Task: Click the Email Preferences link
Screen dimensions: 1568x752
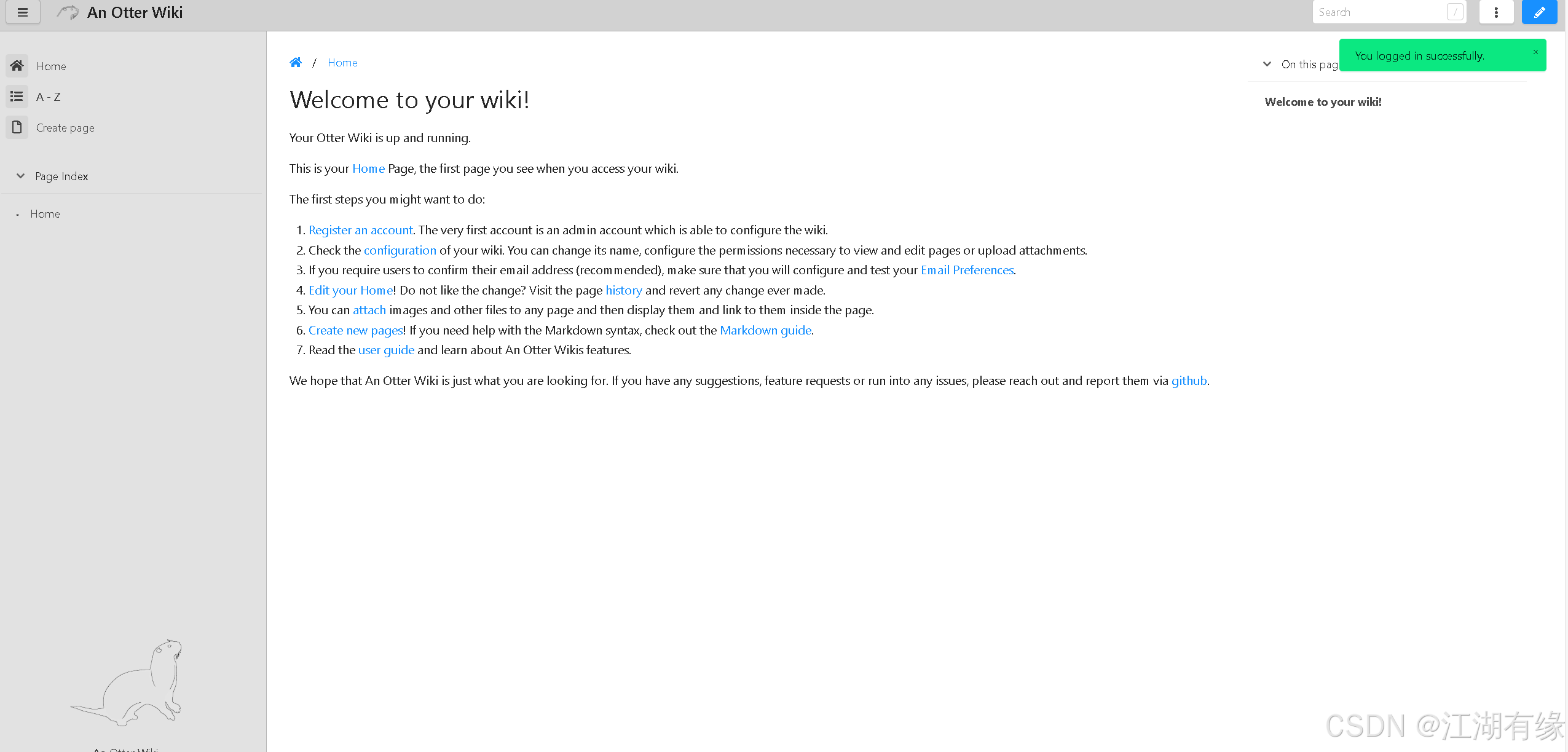Action: 966,270
